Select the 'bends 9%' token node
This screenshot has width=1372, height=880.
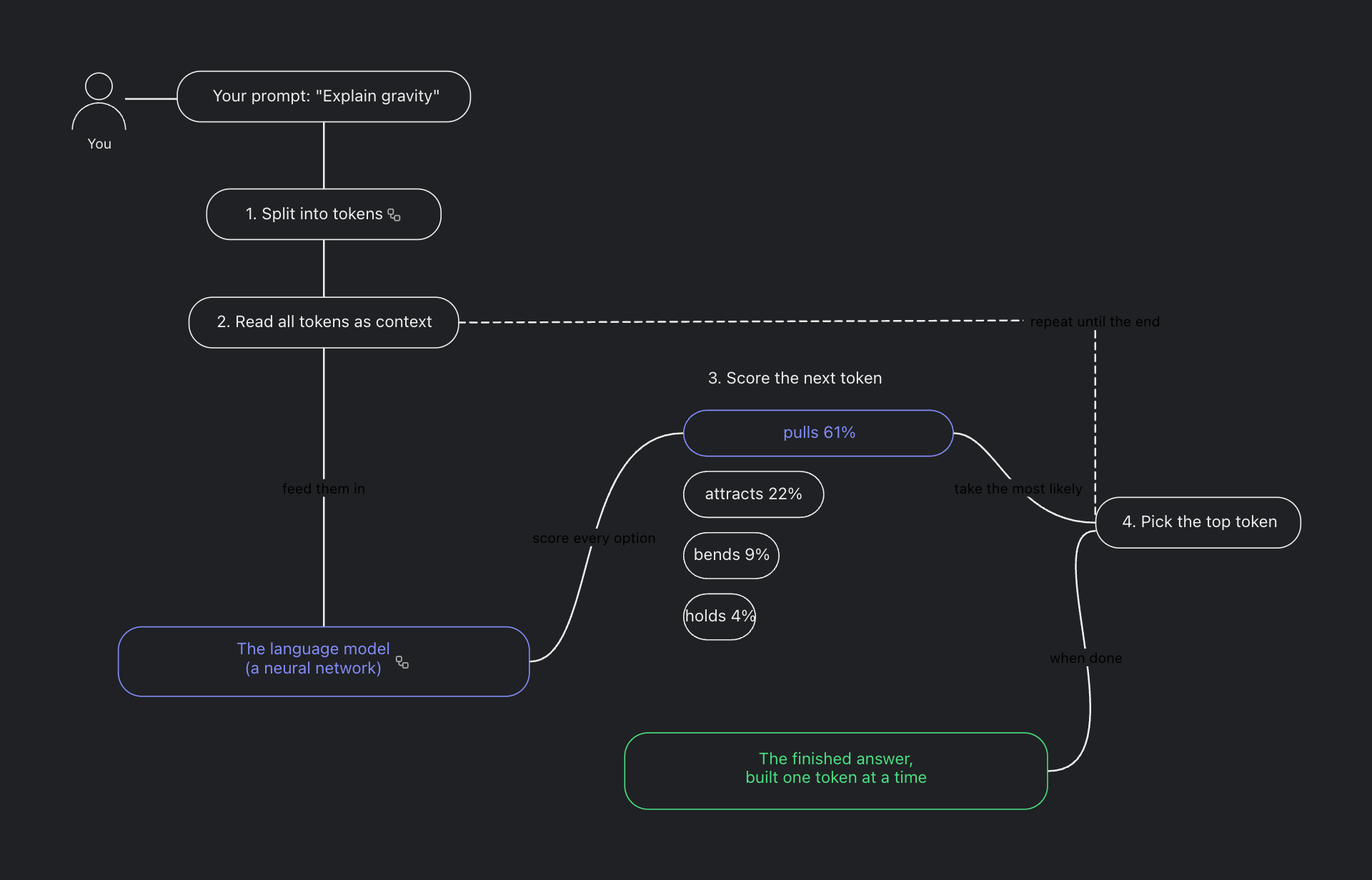tap(731, 555)
